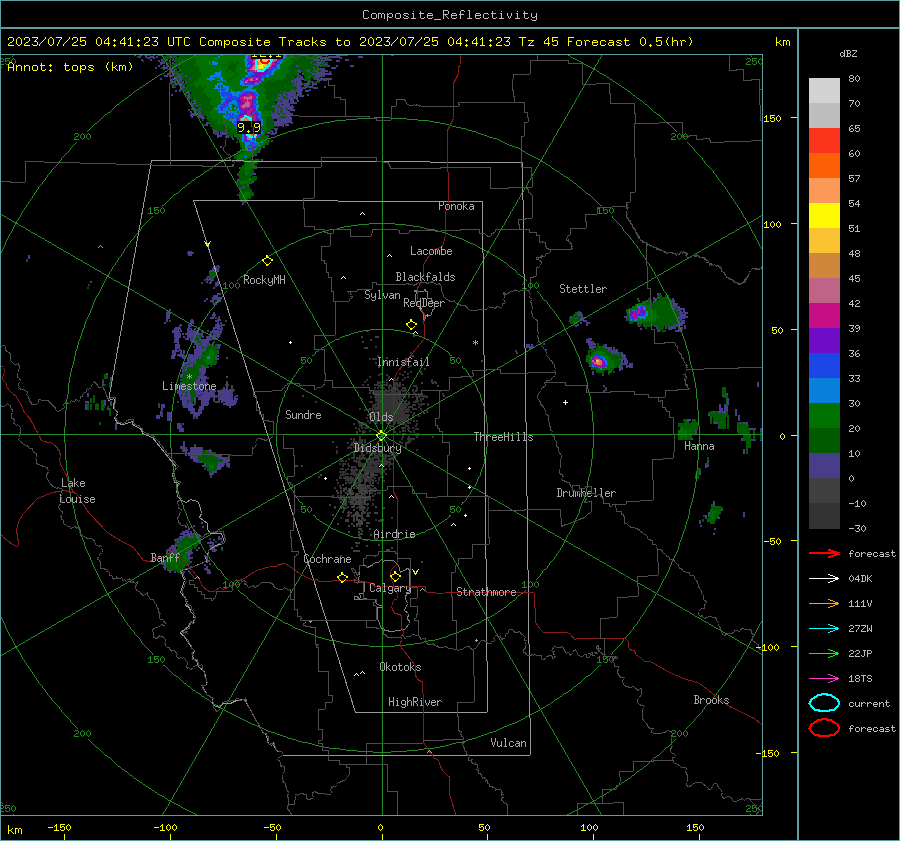Click the Lacombe city label
Image resolution: width=900 pixels, height=841 pixels.
431,251
